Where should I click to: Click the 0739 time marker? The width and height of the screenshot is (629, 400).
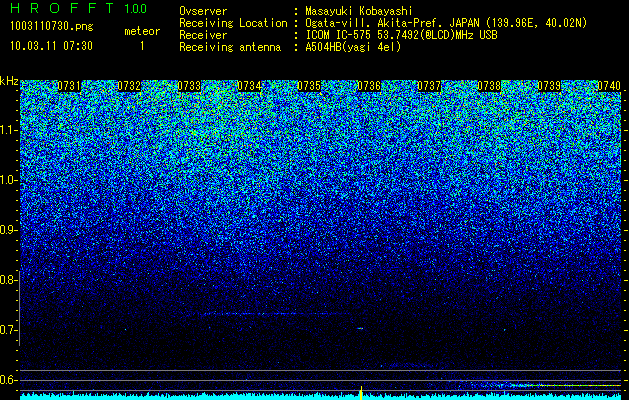[x=549, y=86]
